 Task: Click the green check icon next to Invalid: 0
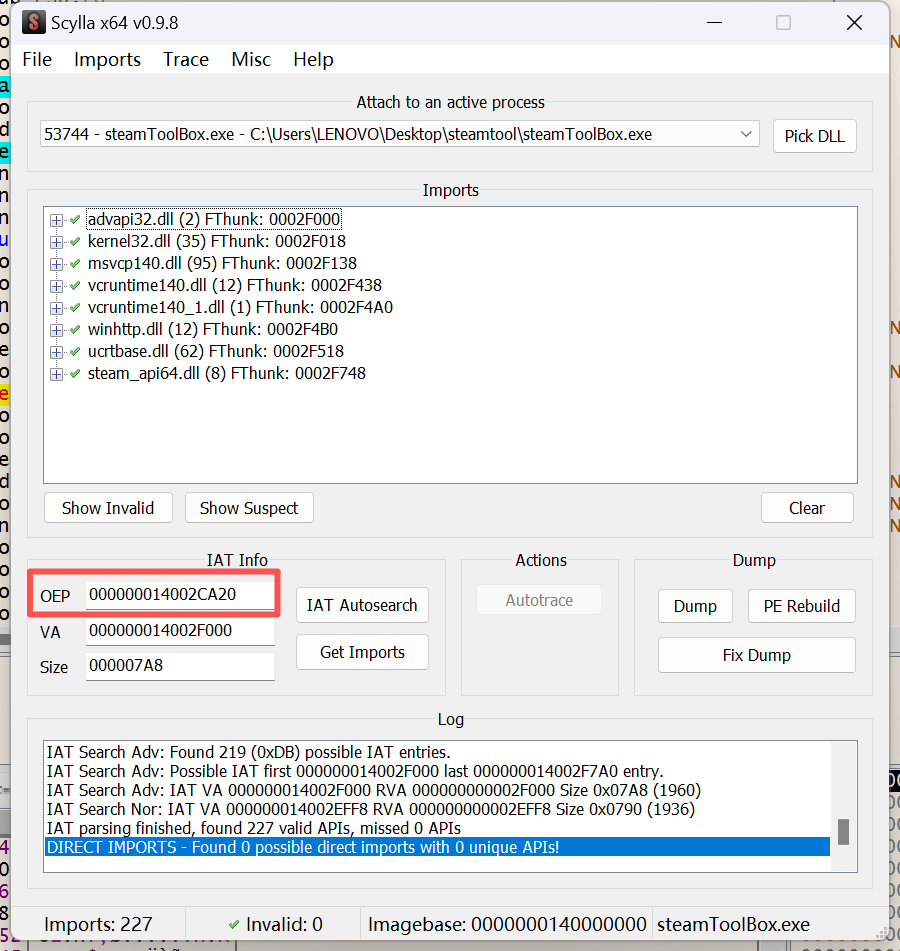[x=234, y=924]
